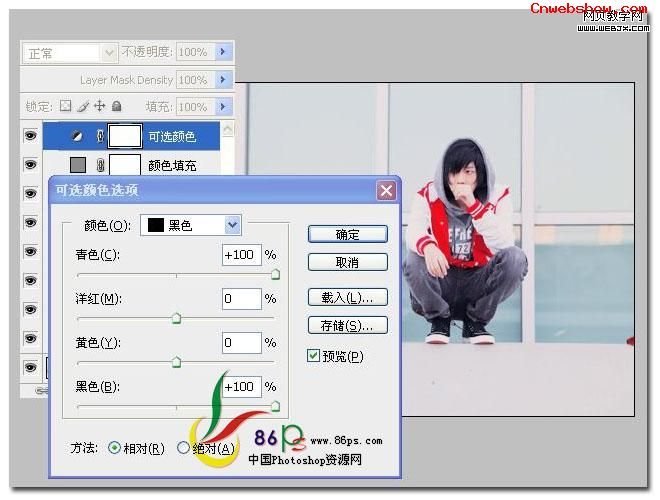Click the 可选颜色 adjustment layer icon
Screen dimensions: 660x500
point(77,136)
